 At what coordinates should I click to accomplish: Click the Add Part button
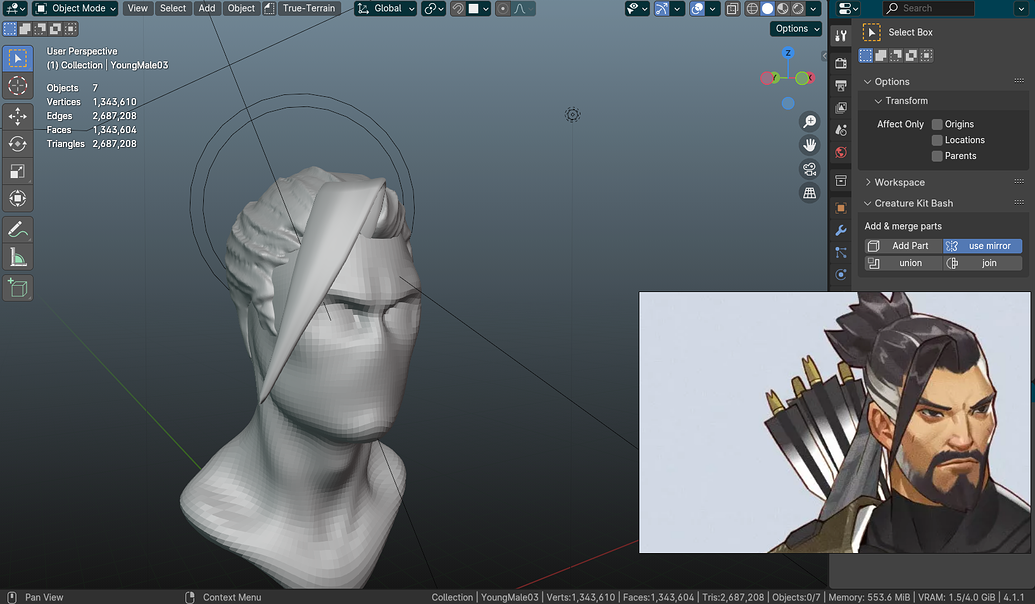click(904, 246)
